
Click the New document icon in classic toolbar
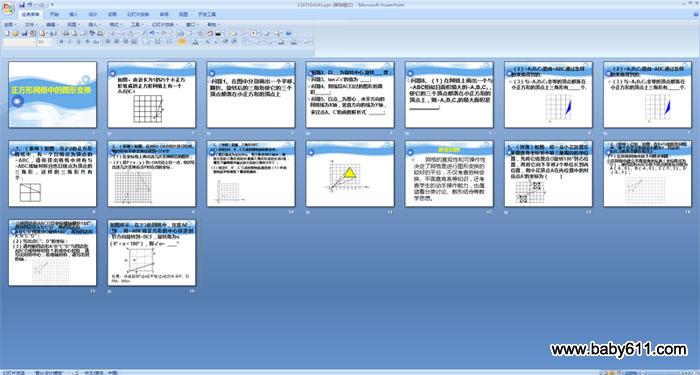tap(7, 33)
